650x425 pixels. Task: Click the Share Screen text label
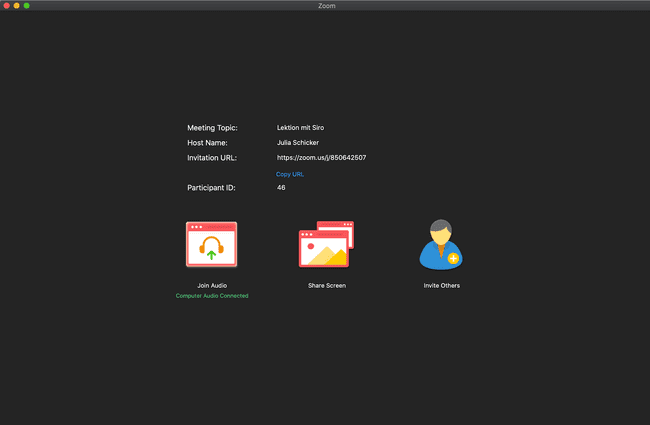[326, 286]
